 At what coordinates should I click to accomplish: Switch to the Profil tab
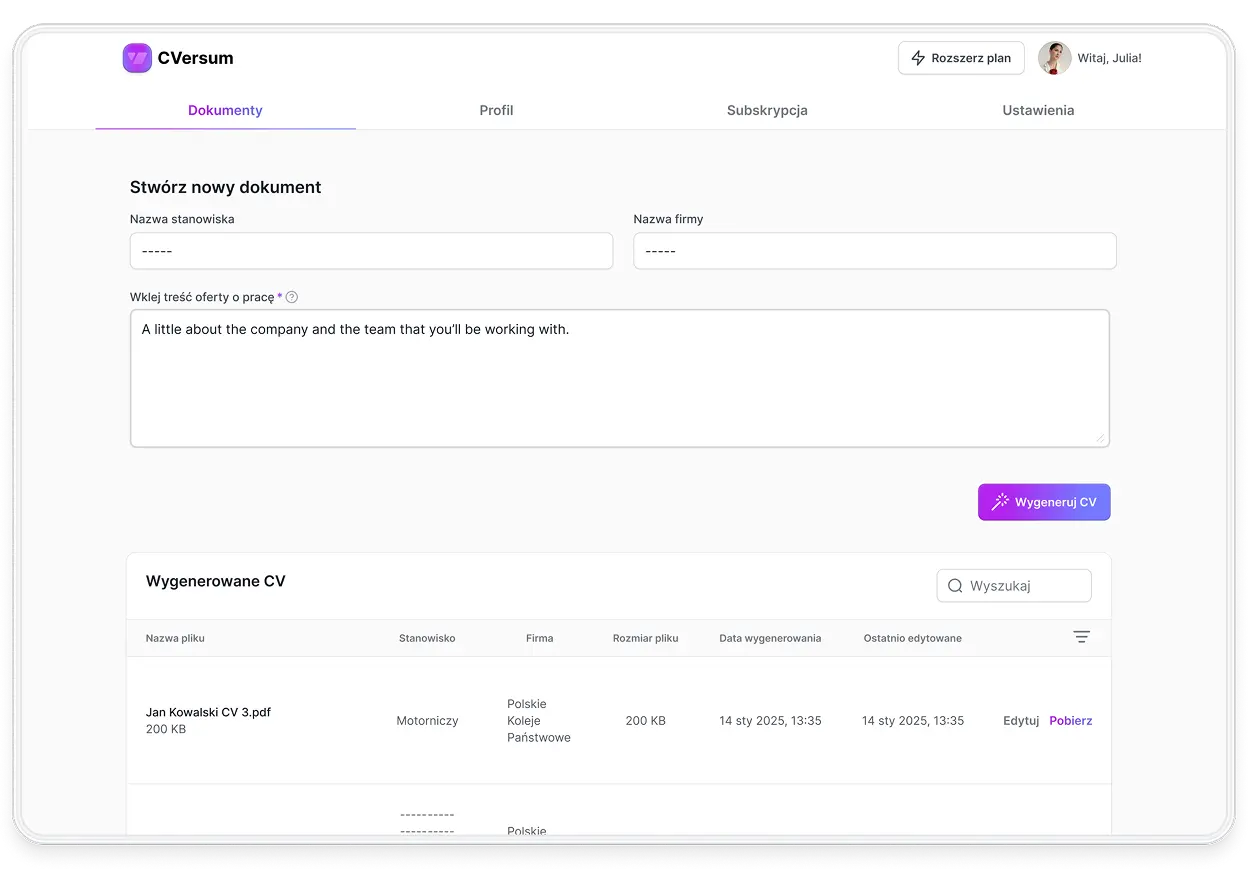click(x=496, y=110)
